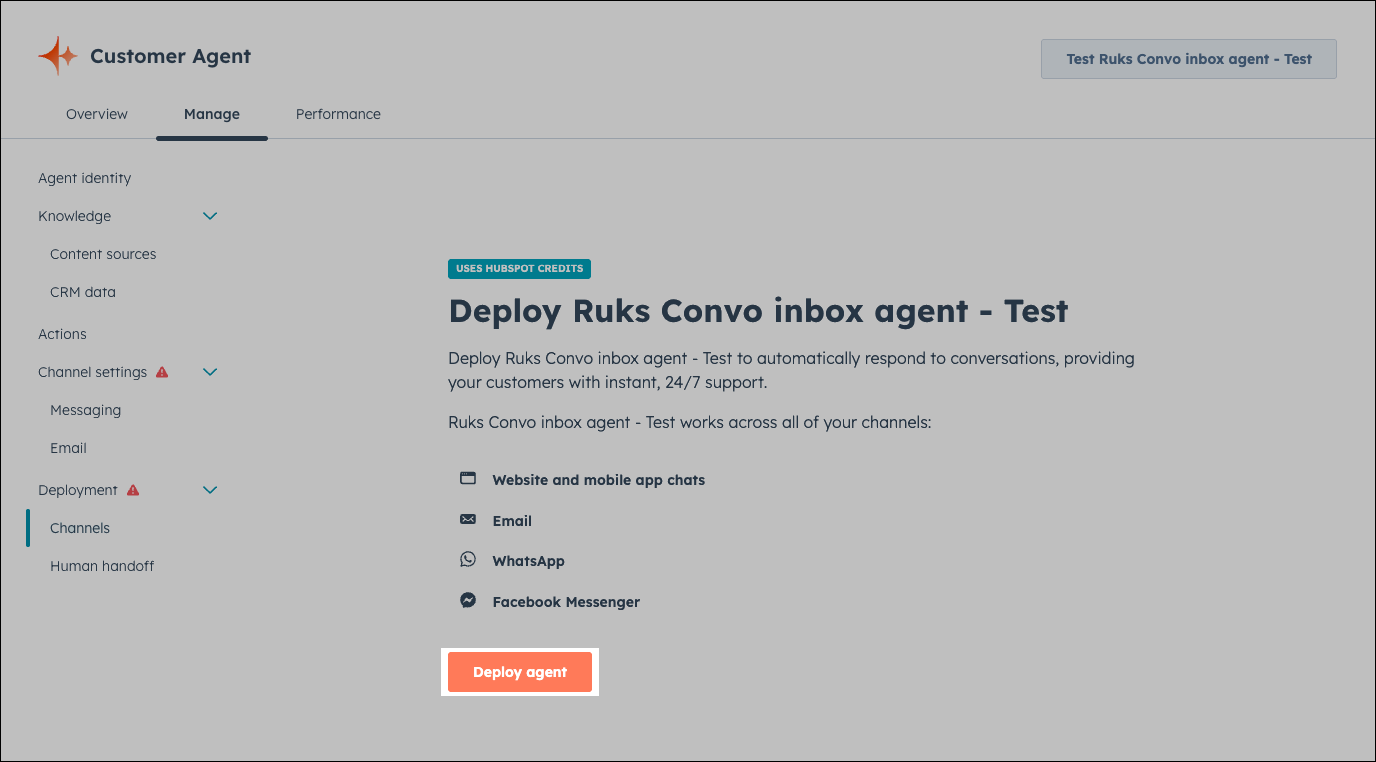
Task: Click the Facebook Messenger channel label
Action: click(x=566, y=602)
